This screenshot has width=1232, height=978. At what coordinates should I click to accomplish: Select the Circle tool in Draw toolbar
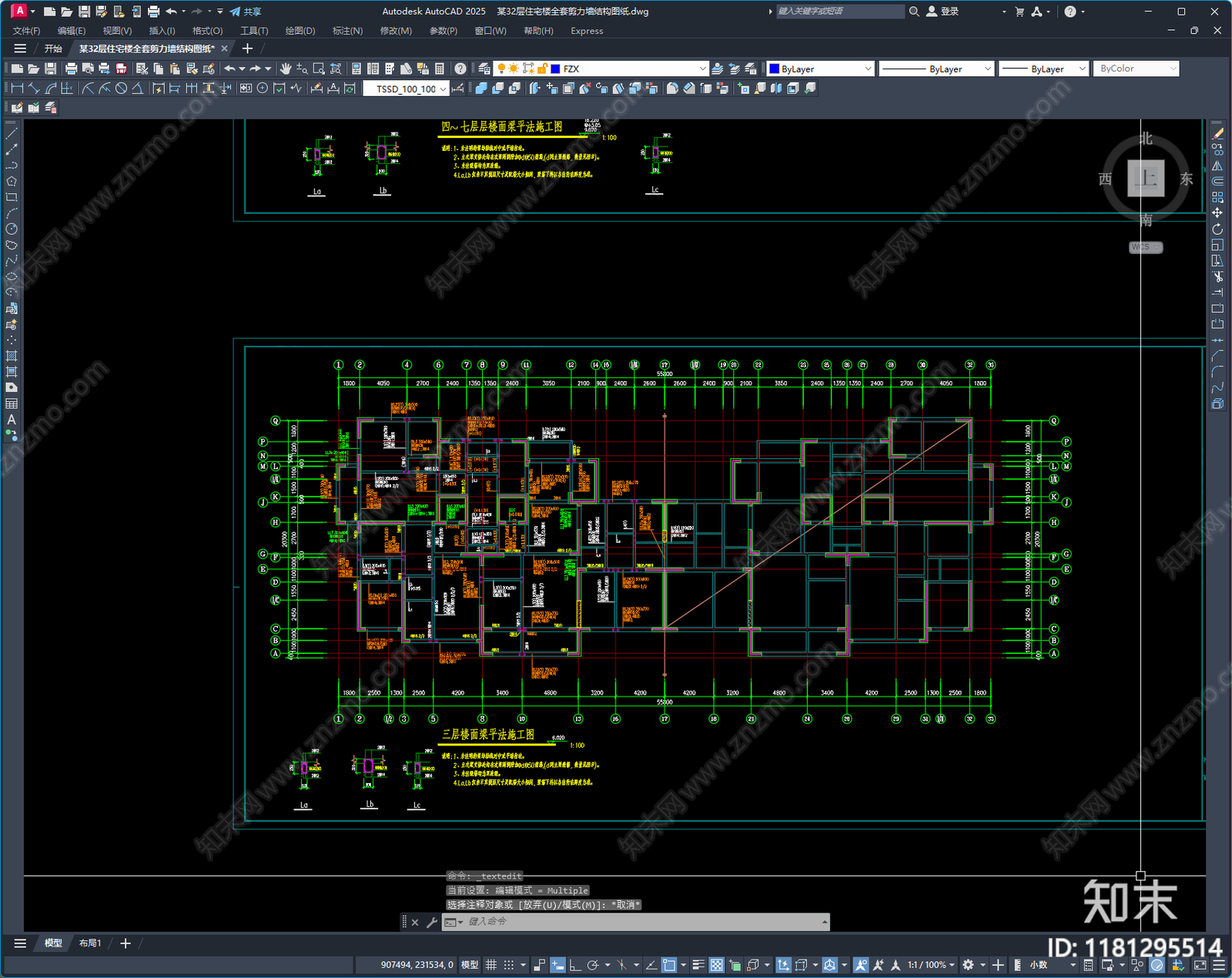[x=12, y=229]
